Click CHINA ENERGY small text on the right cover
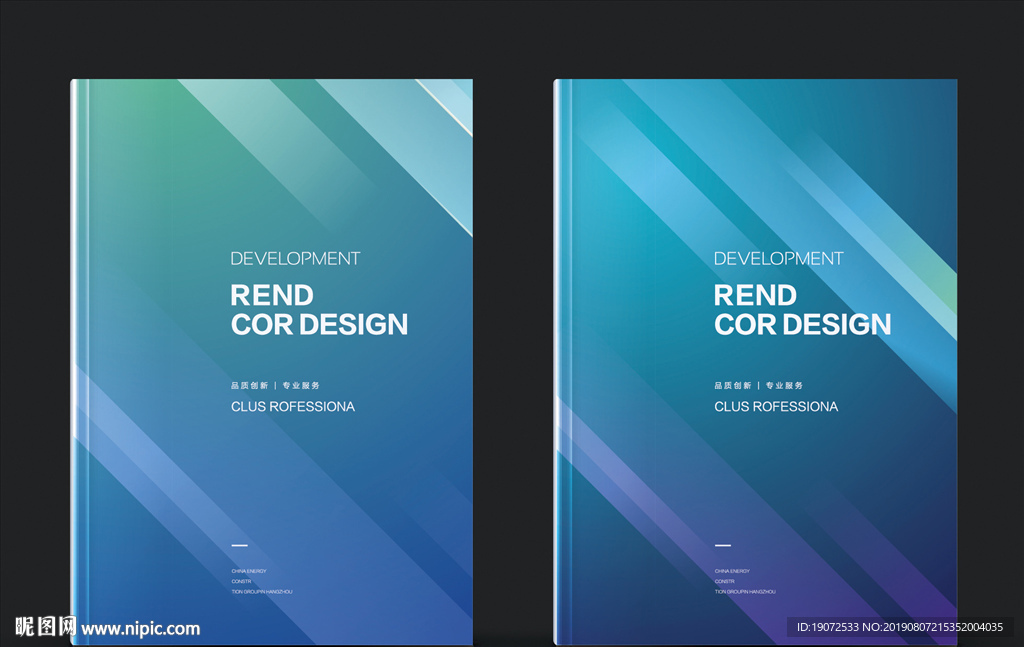 (x=732, y=571)
